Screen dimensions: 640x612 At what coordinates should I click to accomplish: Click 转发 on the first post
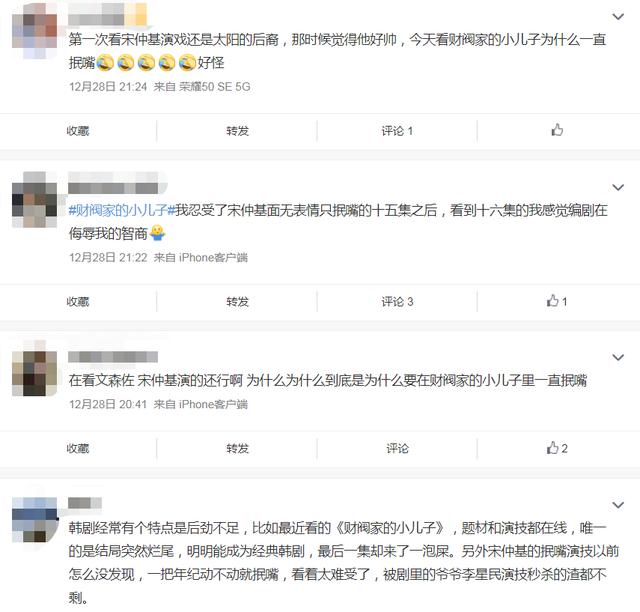point(238,131)
